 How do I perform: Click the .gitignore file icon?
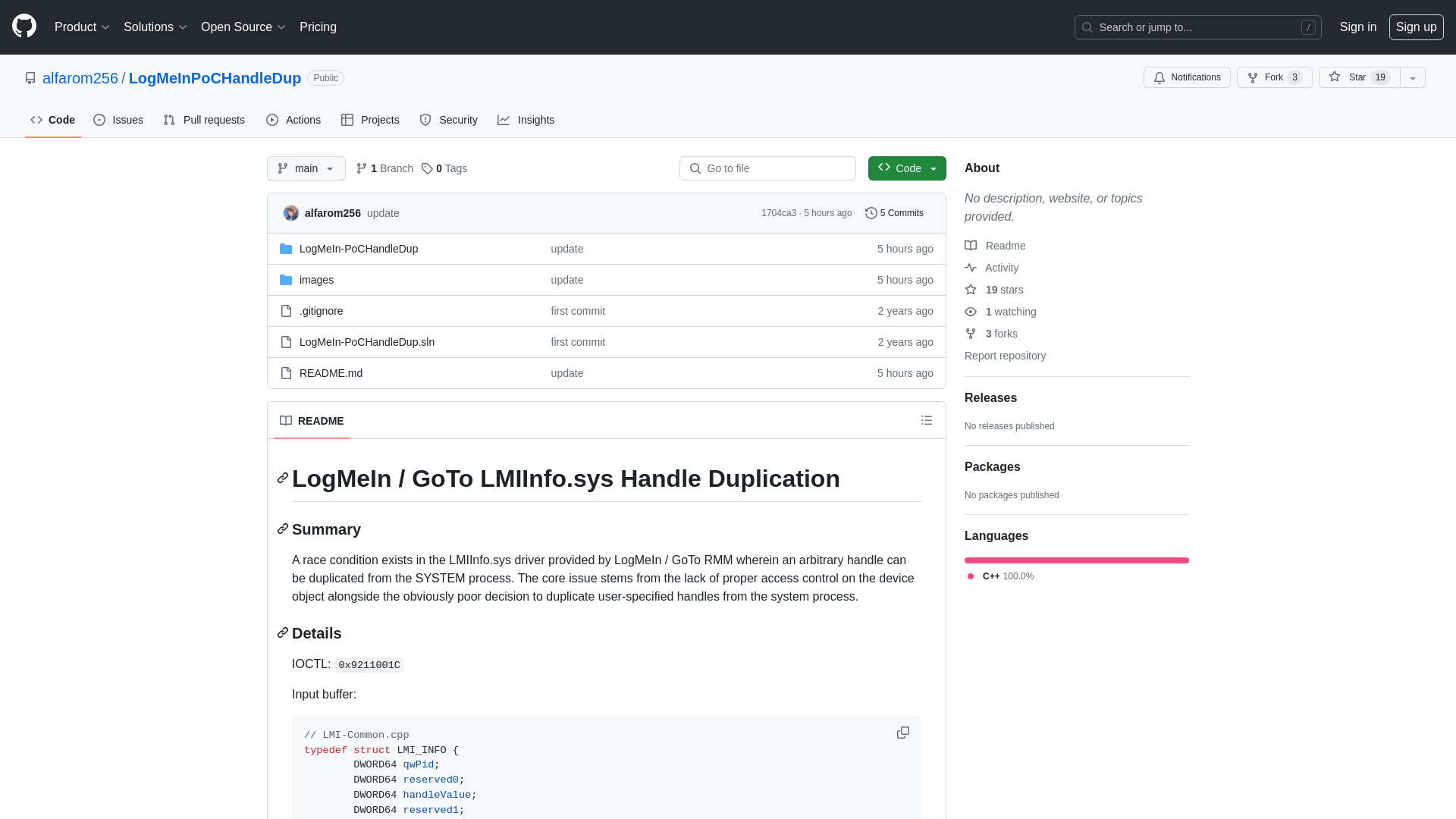pos(286,311)
